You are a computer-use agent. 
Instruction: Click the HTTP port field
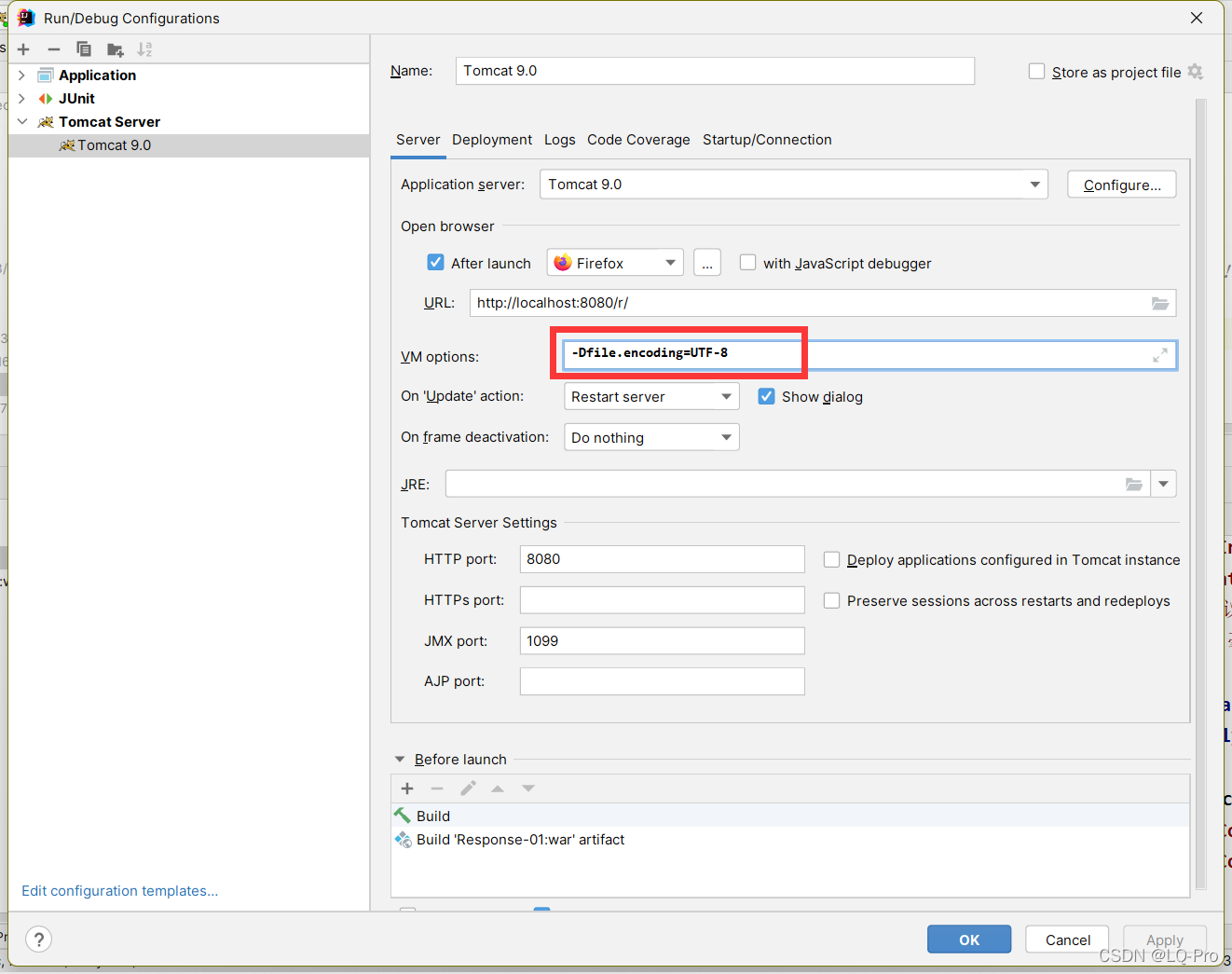coord(662,559)
